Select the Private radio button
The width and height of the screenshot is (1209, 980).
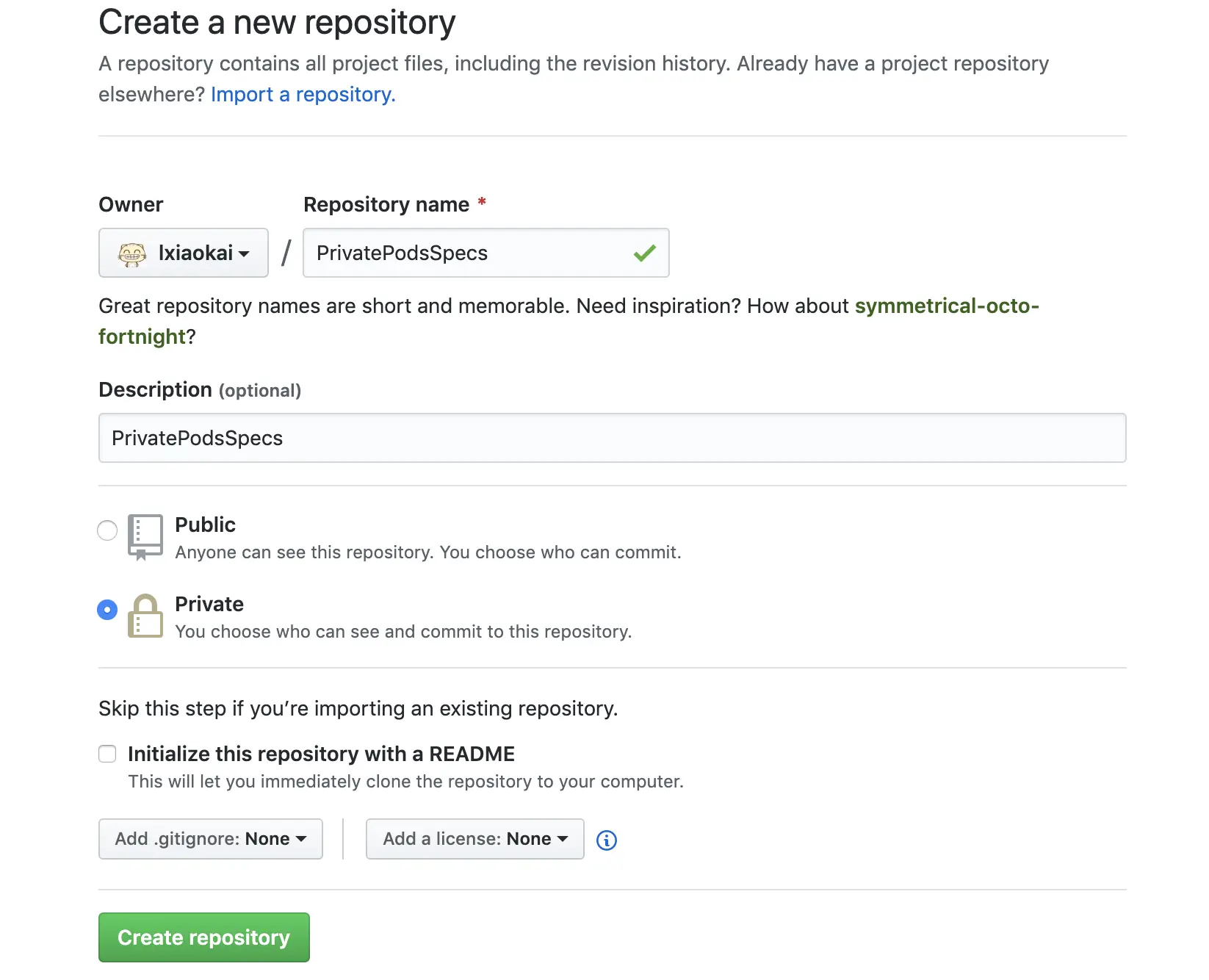tap(107, 610)
